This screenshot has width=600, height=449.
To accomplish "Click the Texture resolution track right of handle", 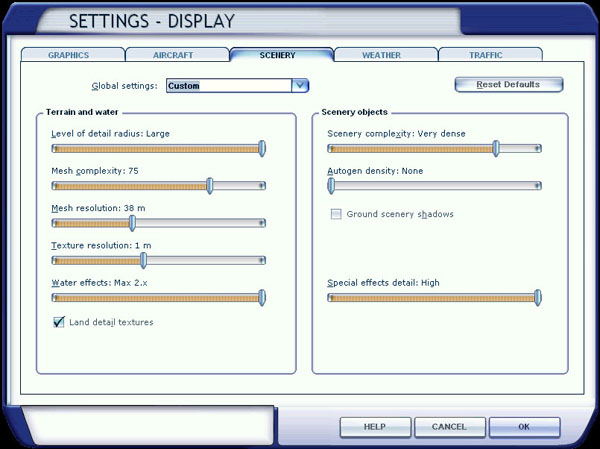I will click(x=205, y=261).
